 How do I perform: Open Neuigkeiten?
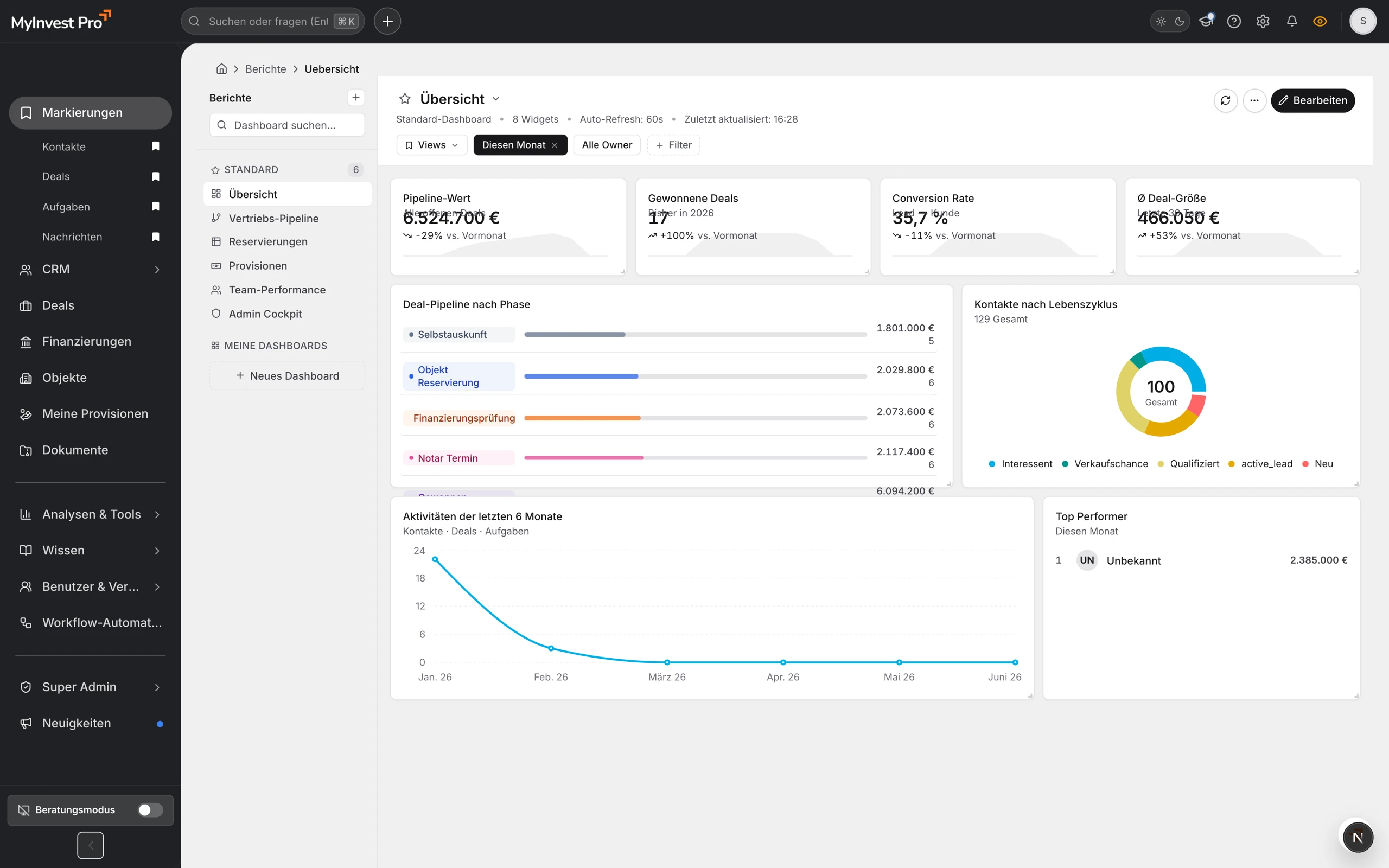point(90,723)
